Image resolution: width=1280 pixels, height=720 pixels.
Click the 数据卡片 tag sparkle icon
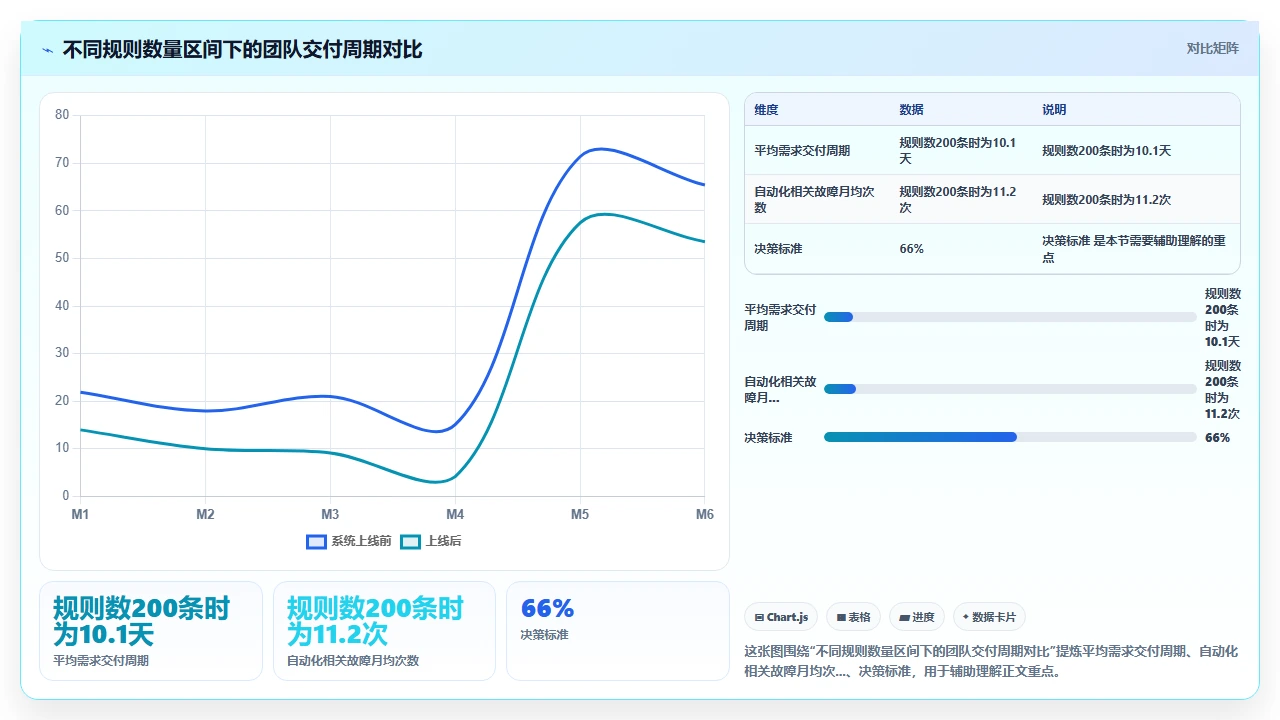pos(965,617)
